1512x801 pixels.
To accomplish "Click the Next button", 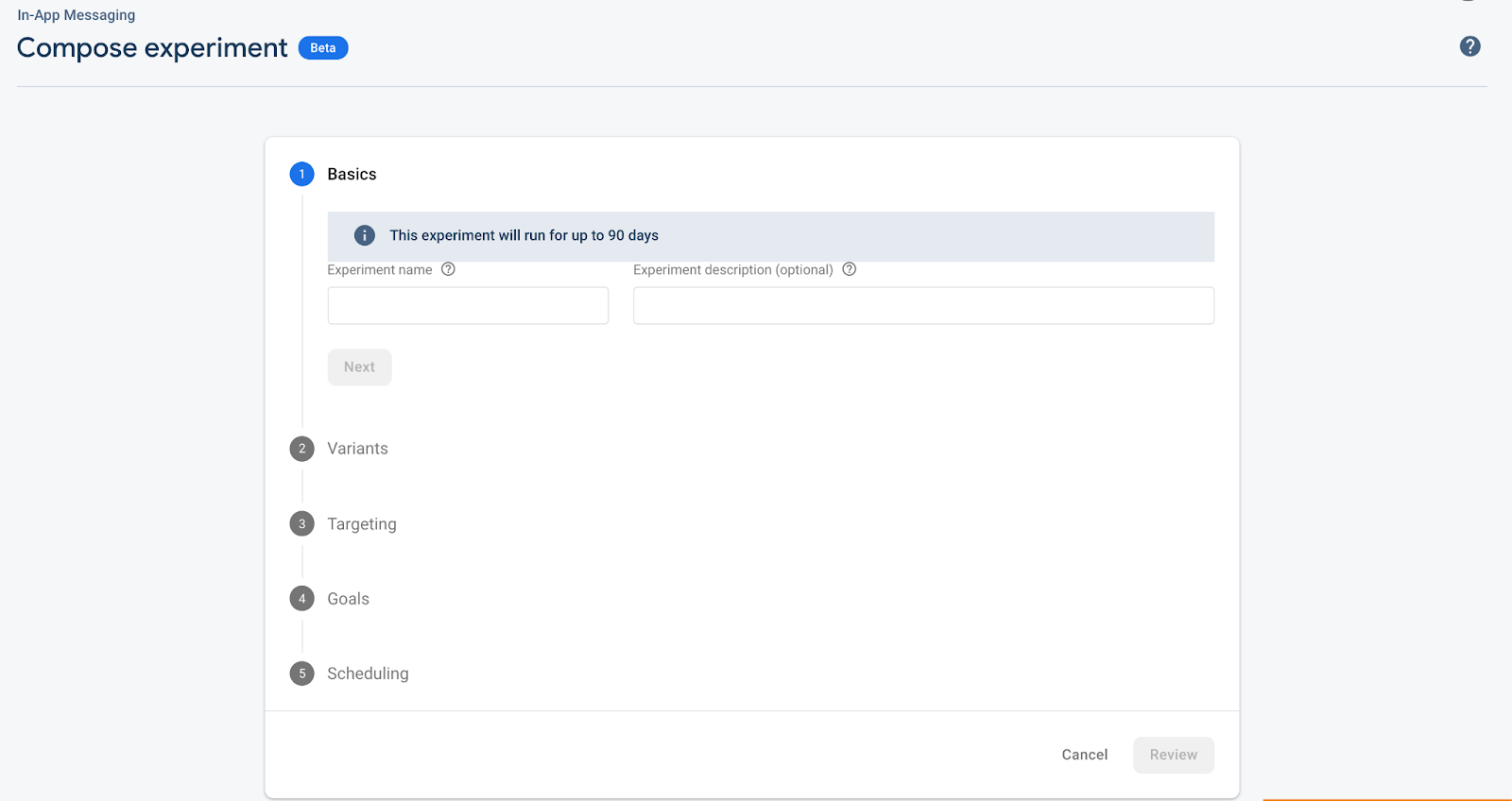I will tap(359, 367).
